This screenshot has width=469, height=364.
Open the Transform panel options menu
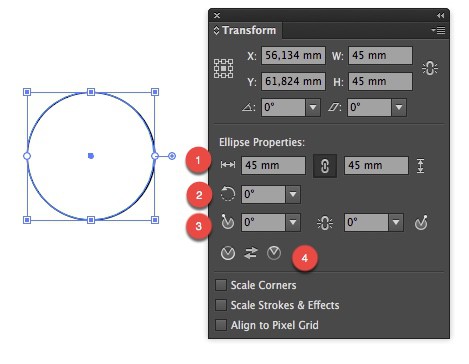(438, 31)
